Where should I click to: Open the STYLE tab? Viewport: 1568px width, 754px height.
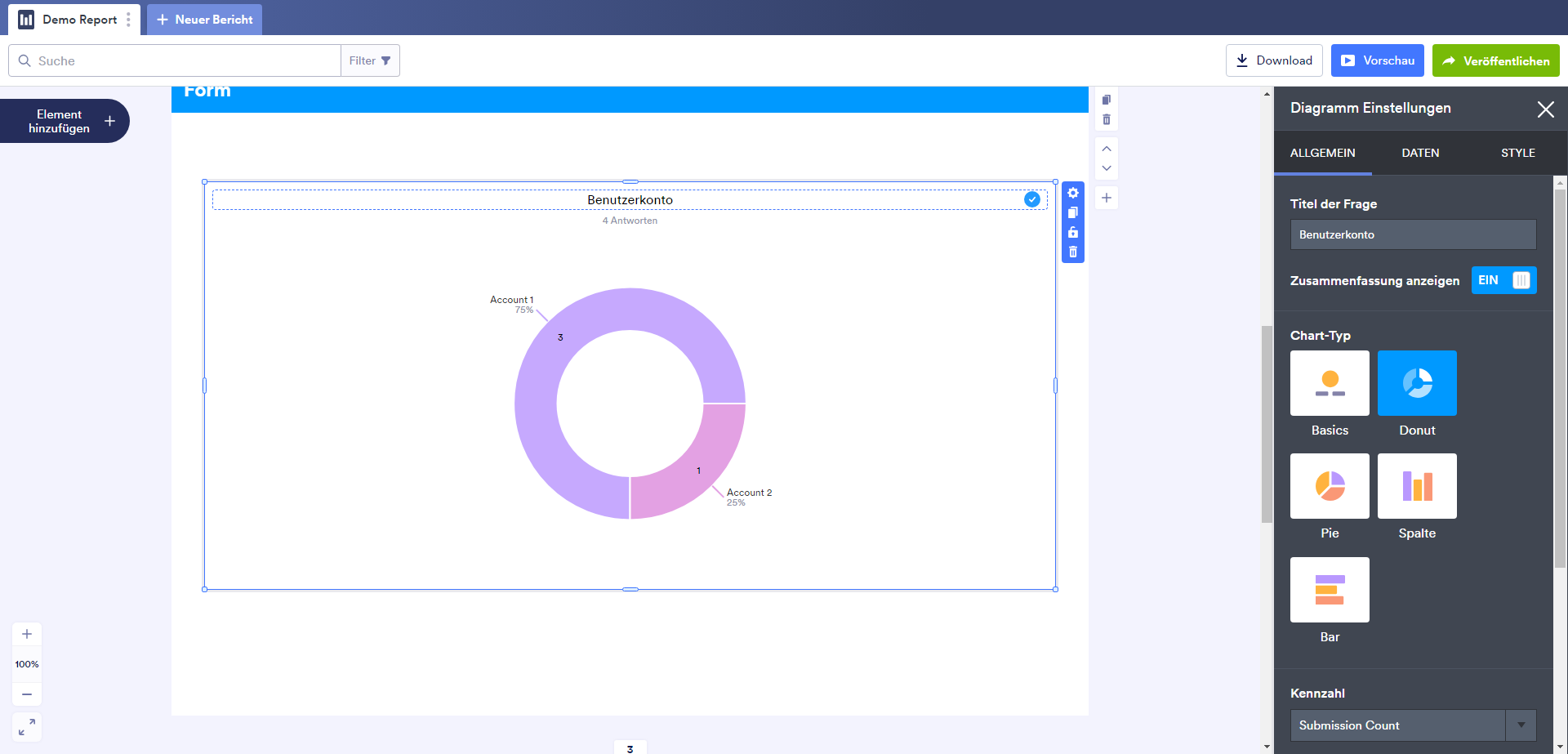click(1517, 153)
